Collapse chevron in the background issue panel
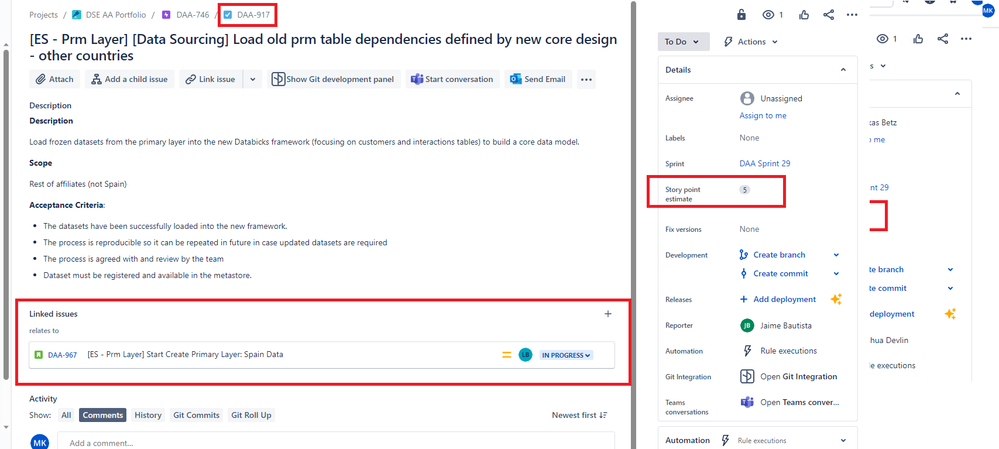The image size is (999, 449). (x=957, y=94)
